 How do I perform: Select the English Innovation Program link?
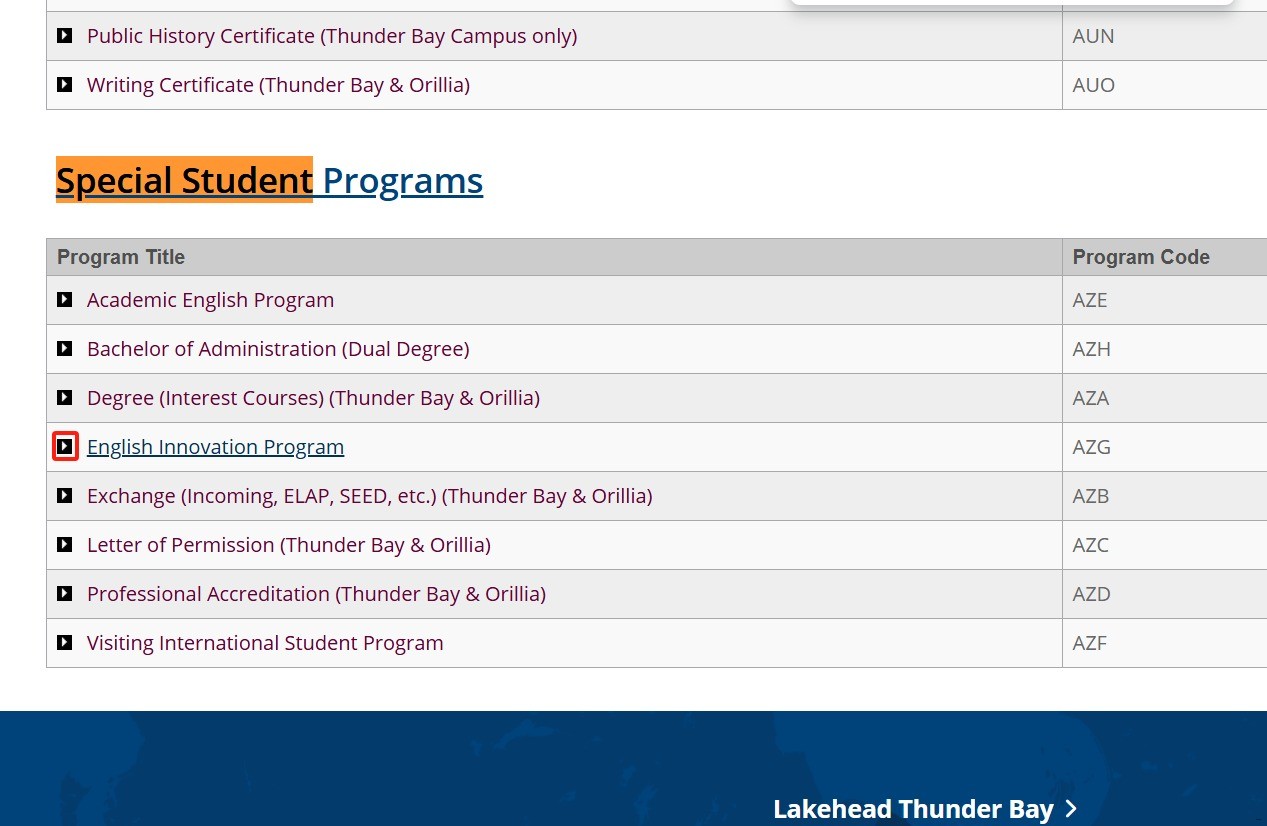[215, 447]
